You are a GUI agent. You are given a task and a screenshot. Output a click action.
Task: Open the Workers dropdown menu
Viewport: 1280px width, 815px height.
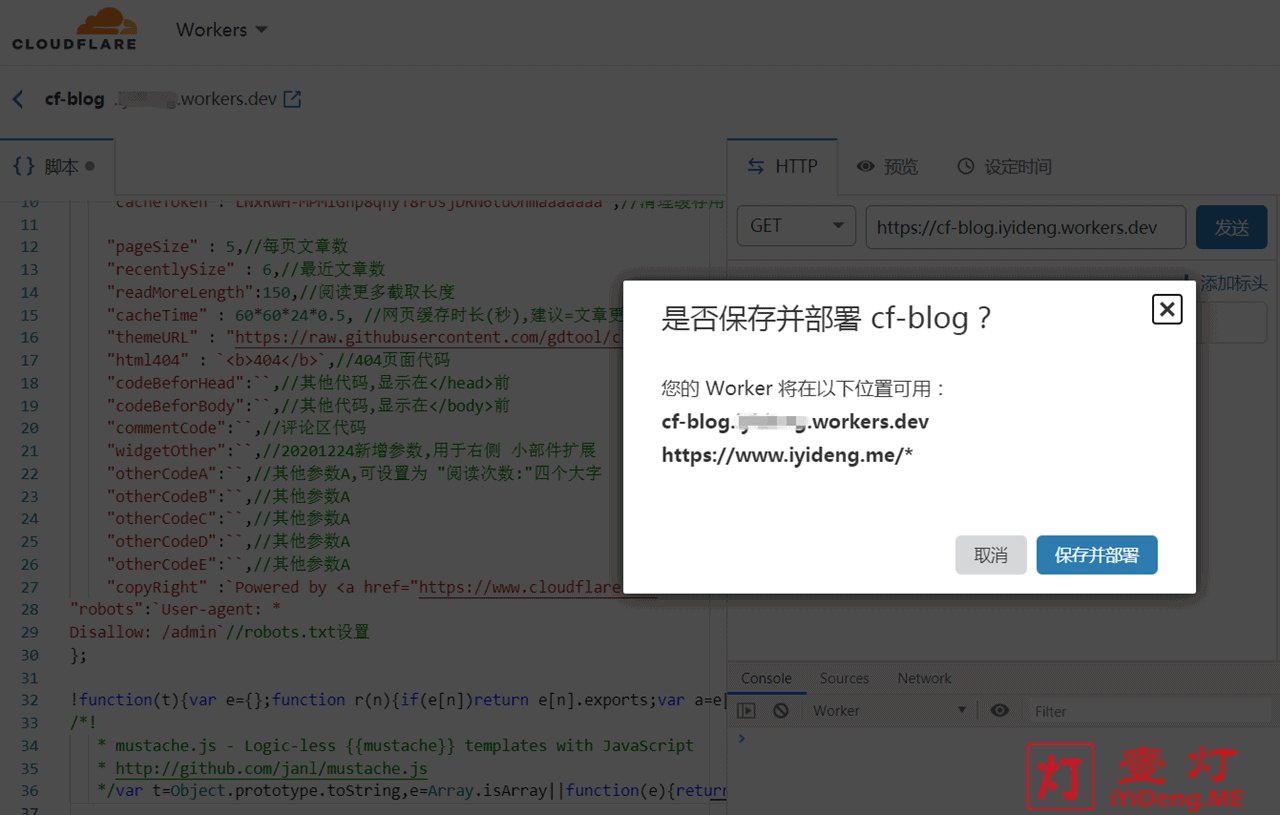(x=221, y=30)
